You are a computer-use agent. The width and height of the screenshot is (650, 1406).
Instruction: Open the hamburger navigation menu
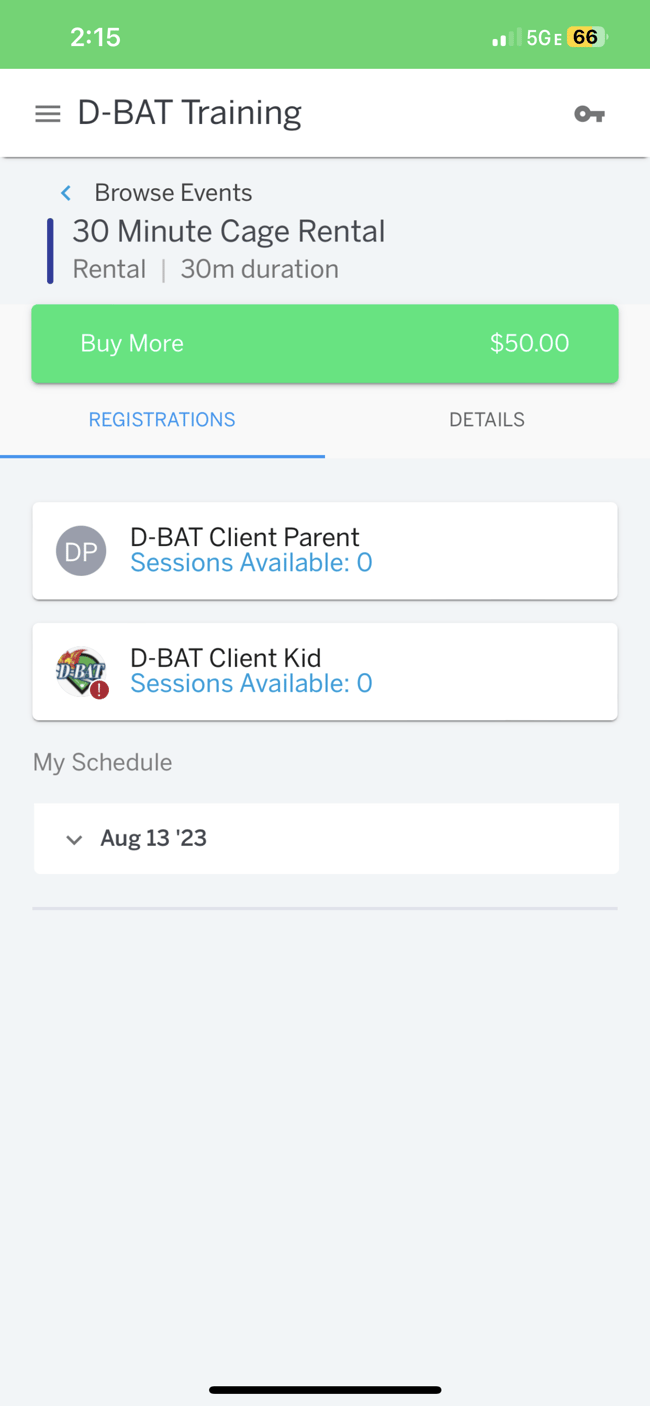pos(47,114)
